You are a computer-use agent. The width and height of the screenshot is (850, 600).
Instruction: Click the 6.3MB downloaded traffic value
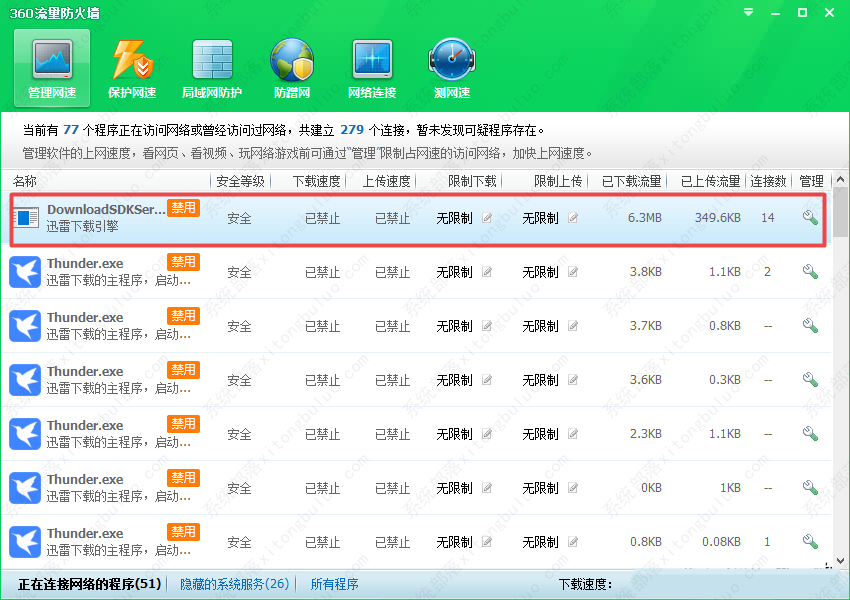645,218
